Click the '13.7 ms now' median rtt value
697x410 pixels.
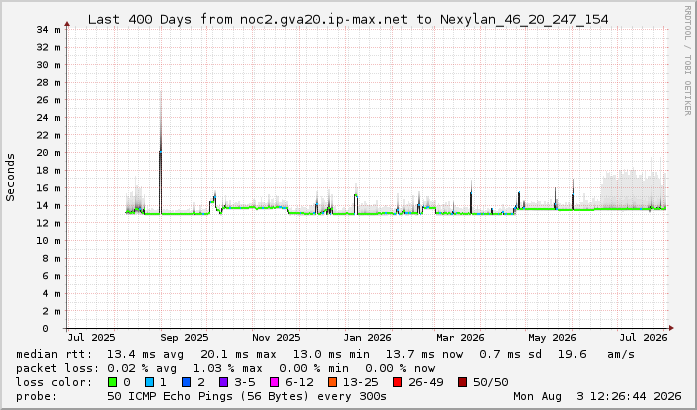point(424,354)
